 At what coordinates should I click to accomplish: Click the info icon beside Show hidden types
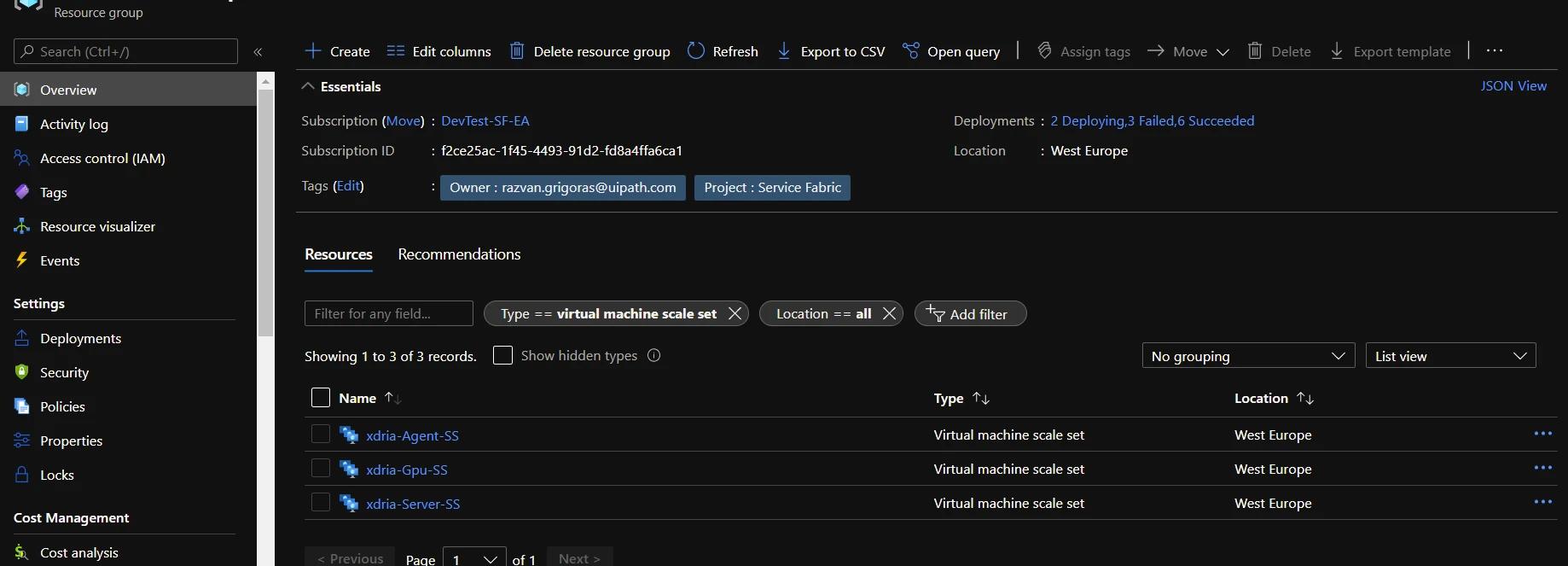coord(654,355)
